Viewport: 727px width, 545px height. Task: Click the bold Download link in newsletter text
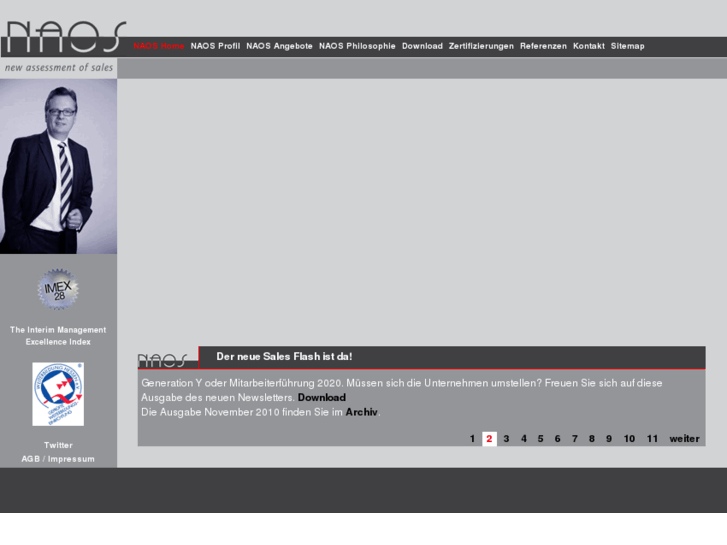pos(322,398)
